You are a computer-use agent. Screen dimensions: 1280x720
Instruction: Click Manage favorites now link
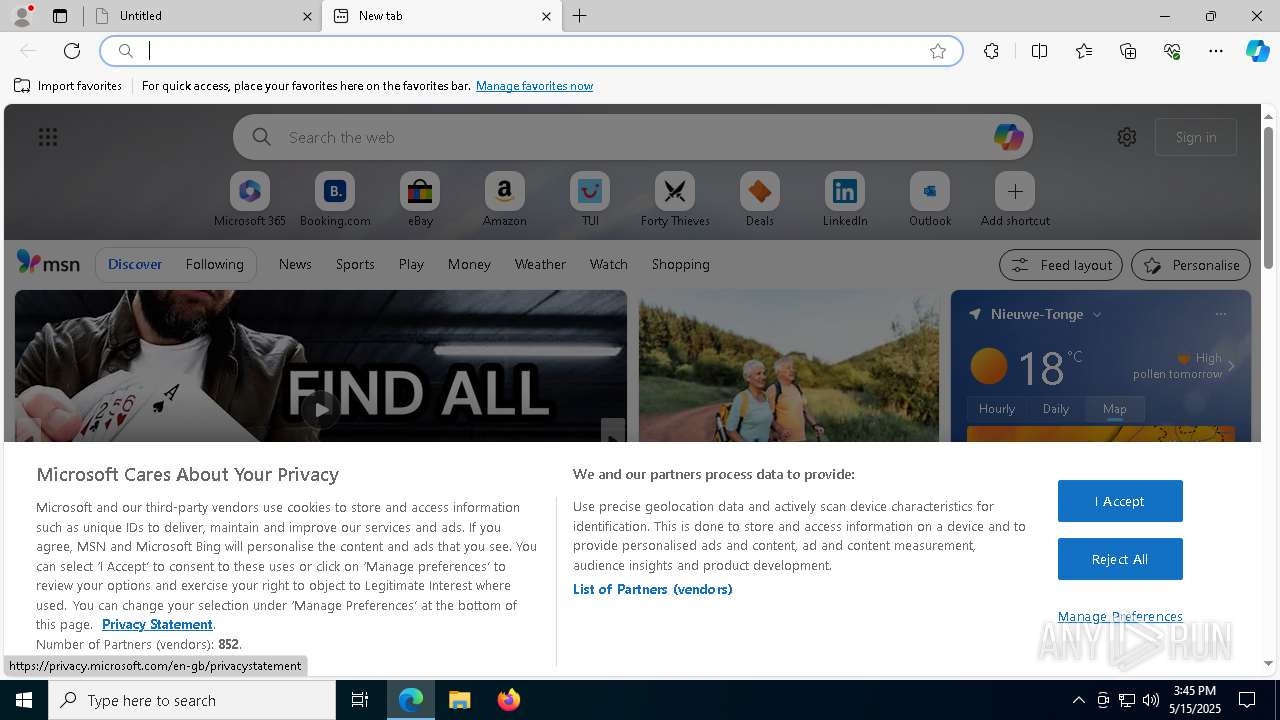point(534,86)
